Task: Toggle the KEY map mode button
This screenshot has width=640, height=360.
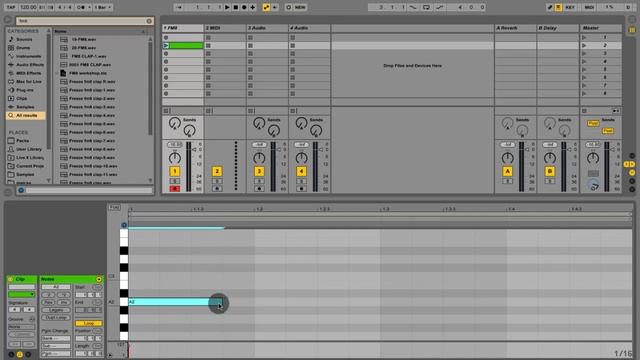Action: (570, 7)
